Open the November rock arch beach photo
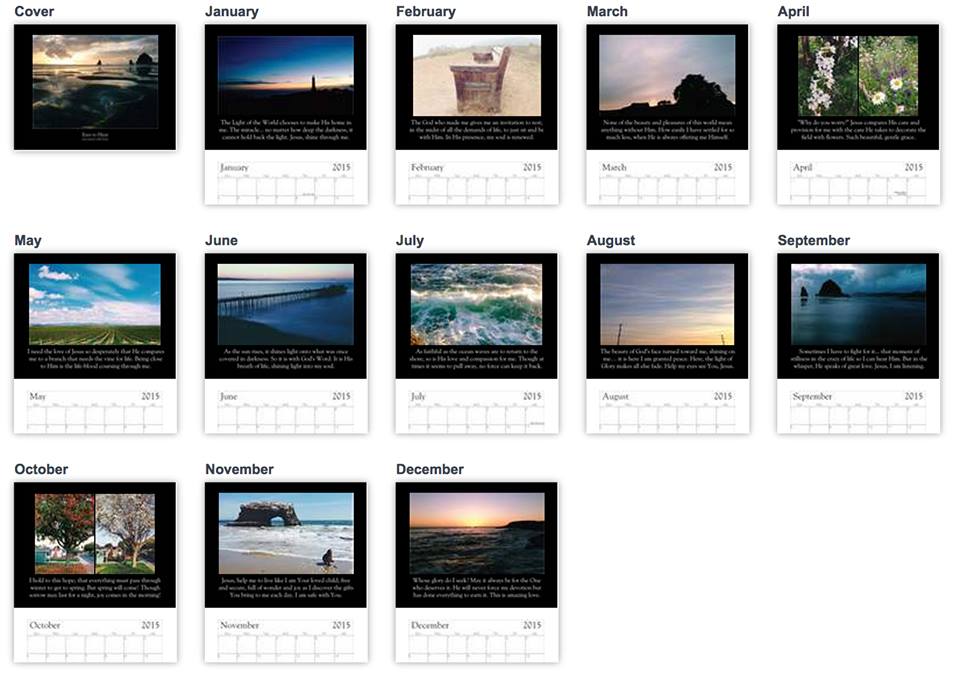Image resolution: width=960 pixels, height=681 pixels. point(286,533)
